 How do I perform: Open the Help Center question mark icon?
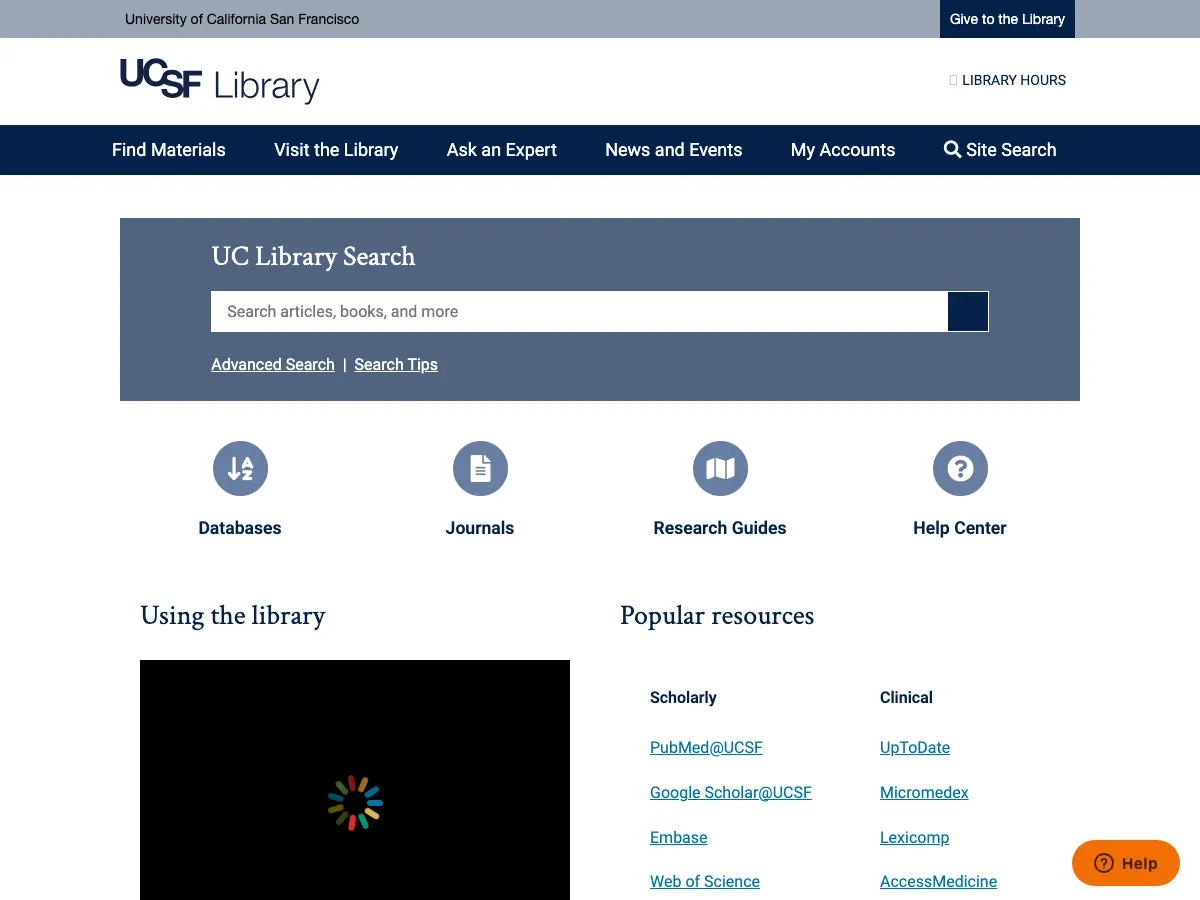click(960, 468)
